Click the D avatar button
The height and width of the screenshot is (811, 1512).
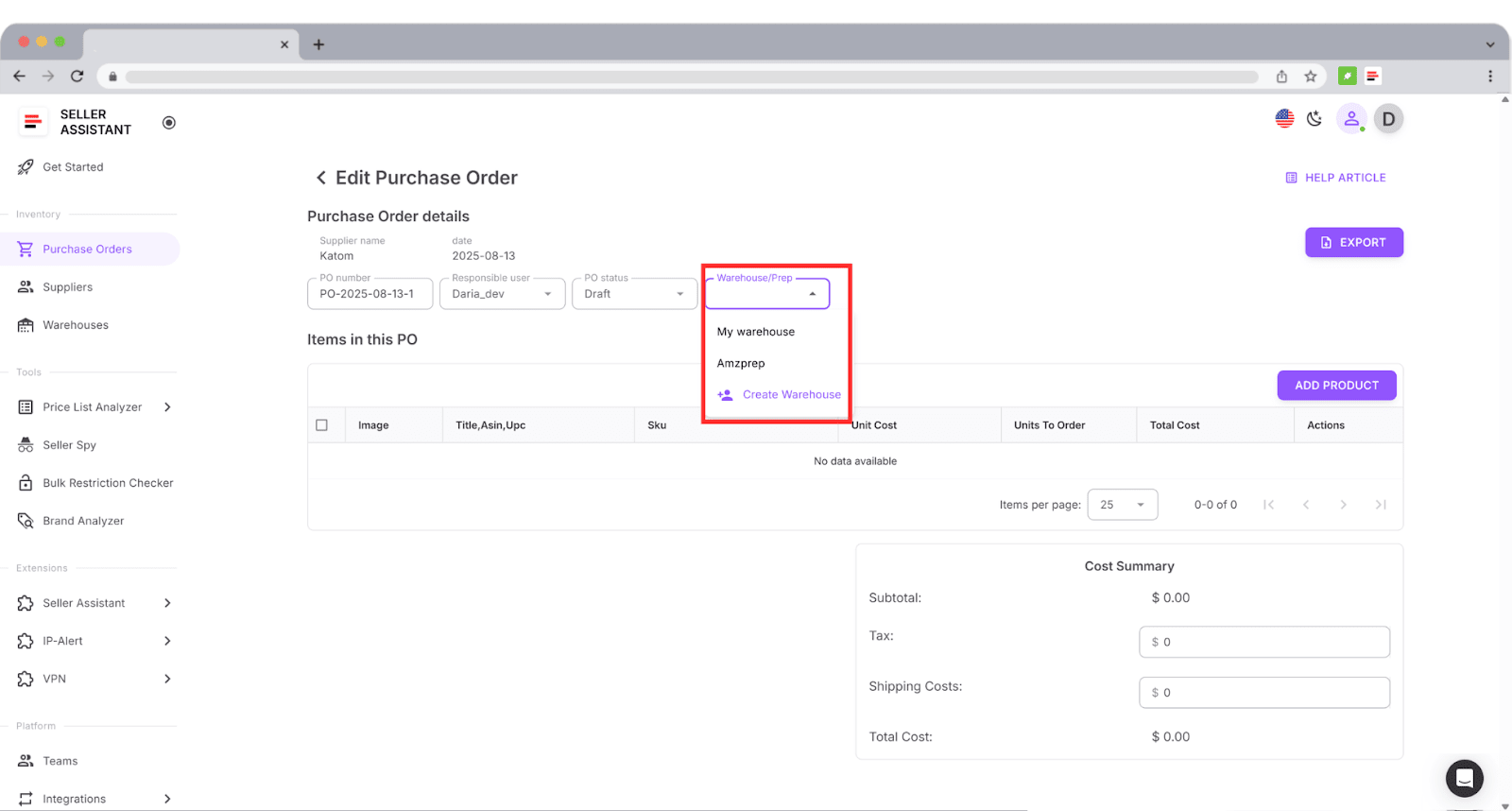pyautogui.click(x=1388, y=119)
